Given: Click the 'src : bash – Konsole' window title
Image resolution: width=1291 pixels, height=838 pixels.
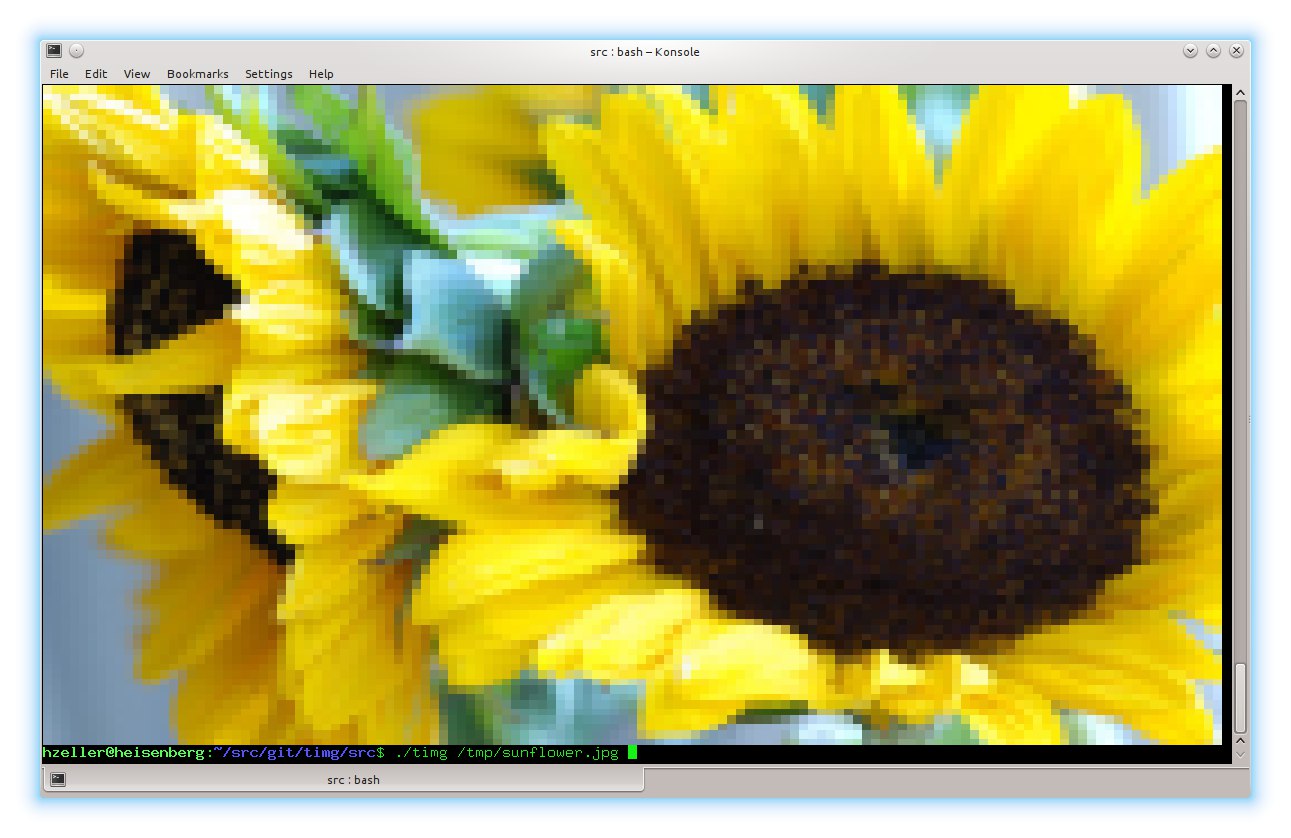Looking at the screenshot, I should (x=645, y=51).
